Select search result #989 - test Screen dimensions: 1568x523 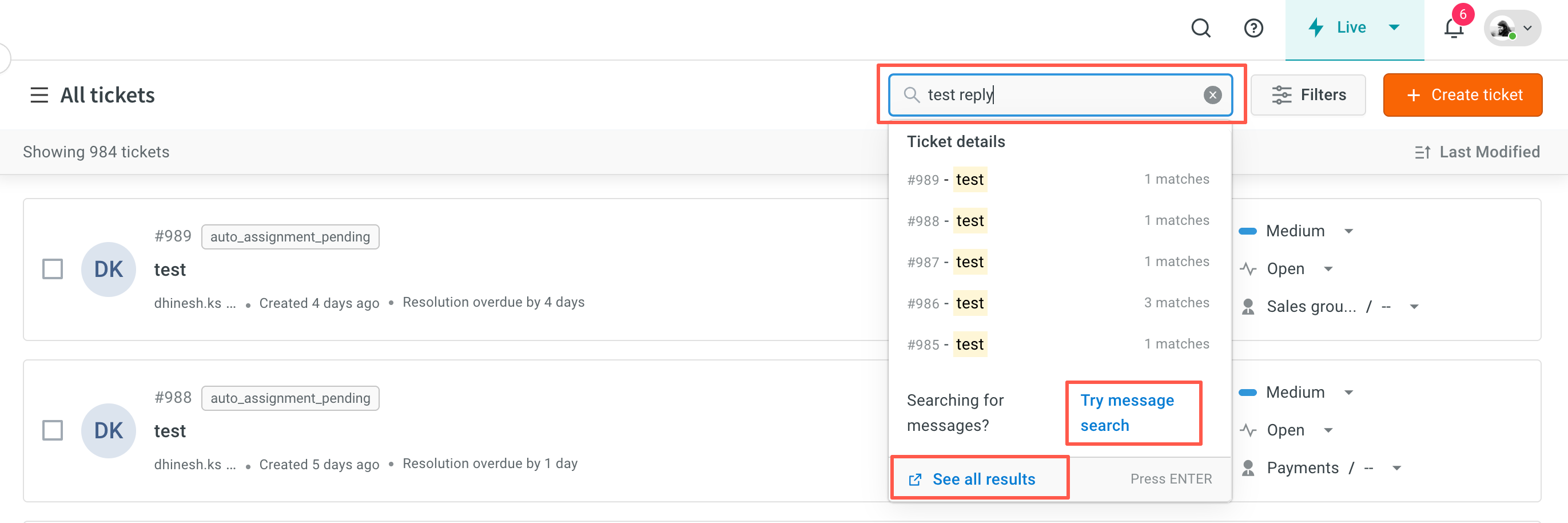[x=1060, y=179]
